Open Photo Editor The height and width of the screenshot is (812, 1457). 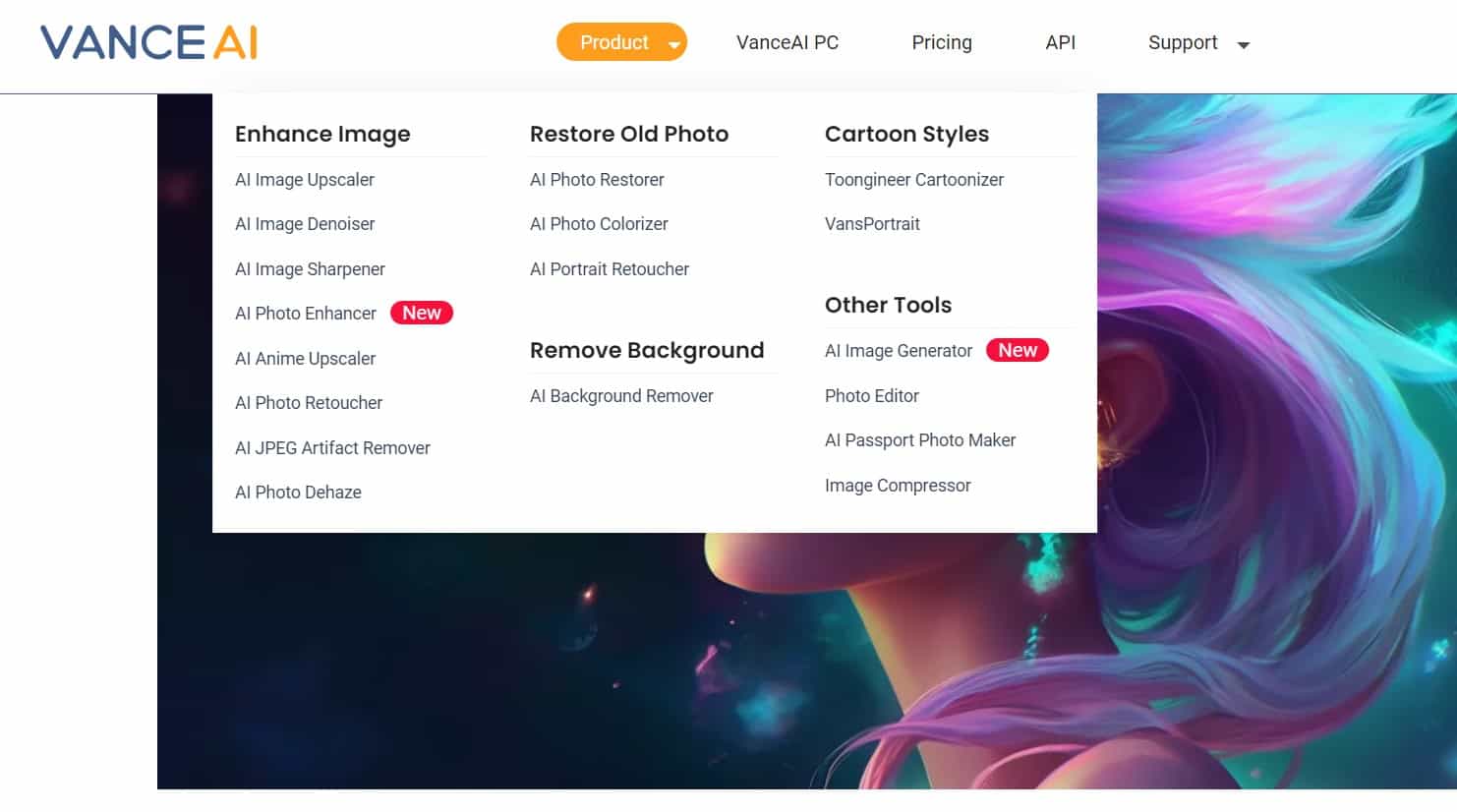tap(872, 396)
